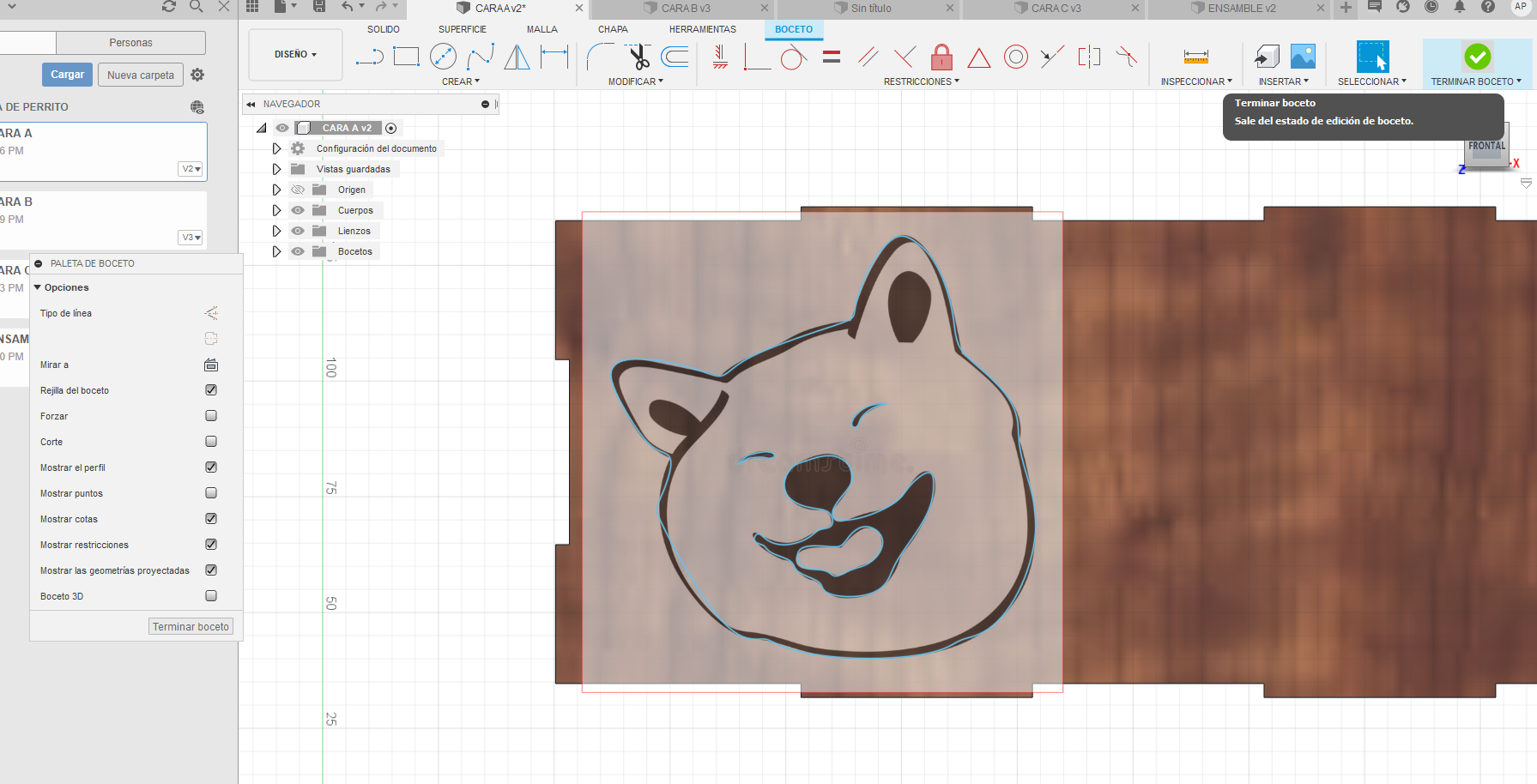
Task: Apply the Perpendicular constraint
Action: coord(905,57)
